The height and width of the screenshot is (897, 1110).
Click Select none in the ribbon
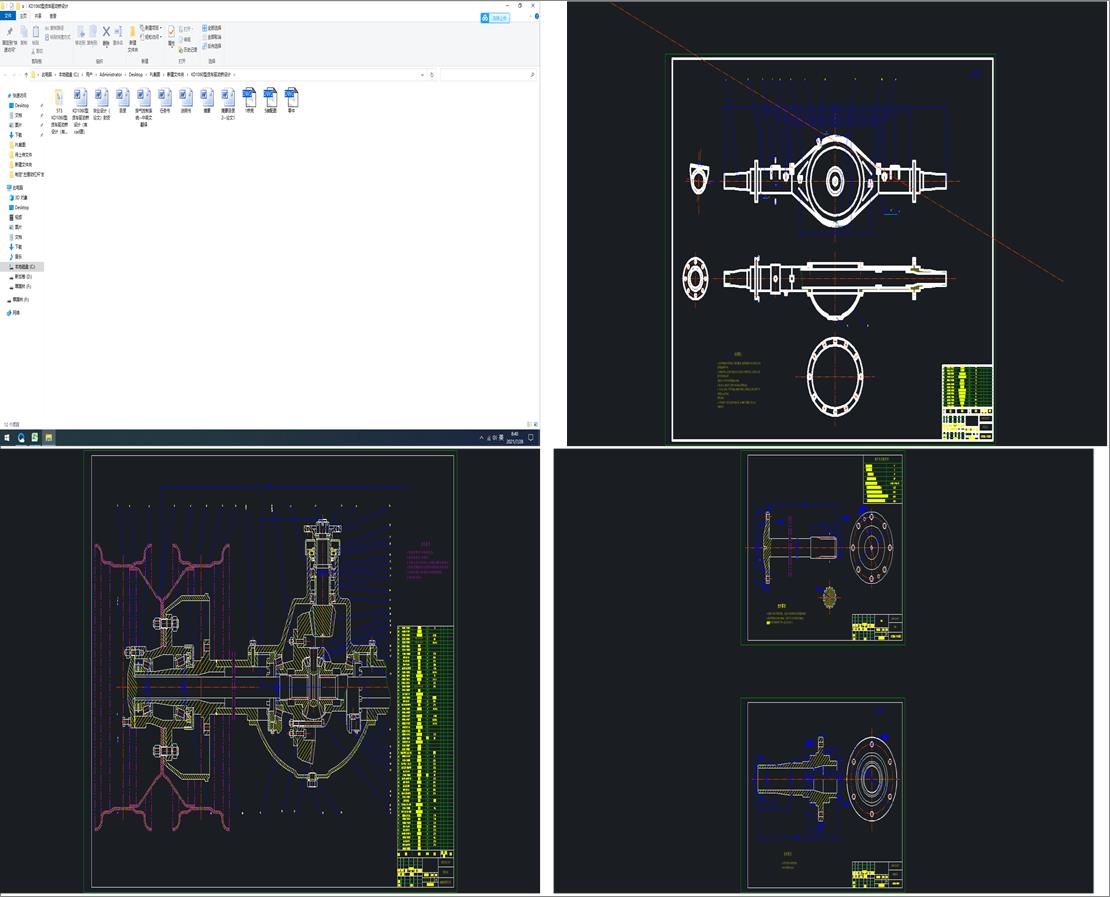[212, 37]
